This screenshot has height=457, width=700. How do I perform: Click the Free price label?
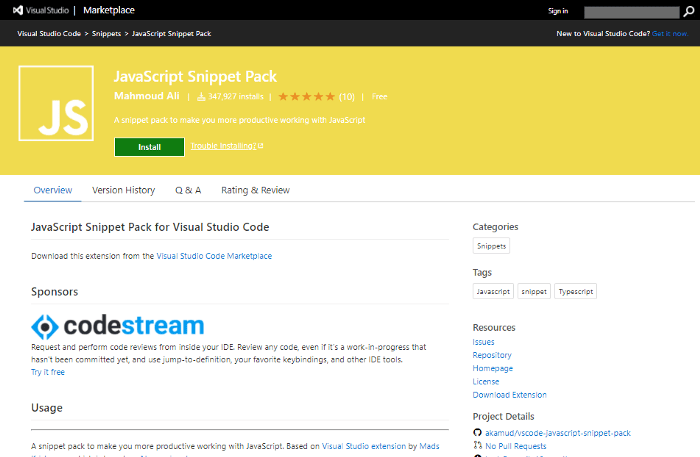pos(379,96)
